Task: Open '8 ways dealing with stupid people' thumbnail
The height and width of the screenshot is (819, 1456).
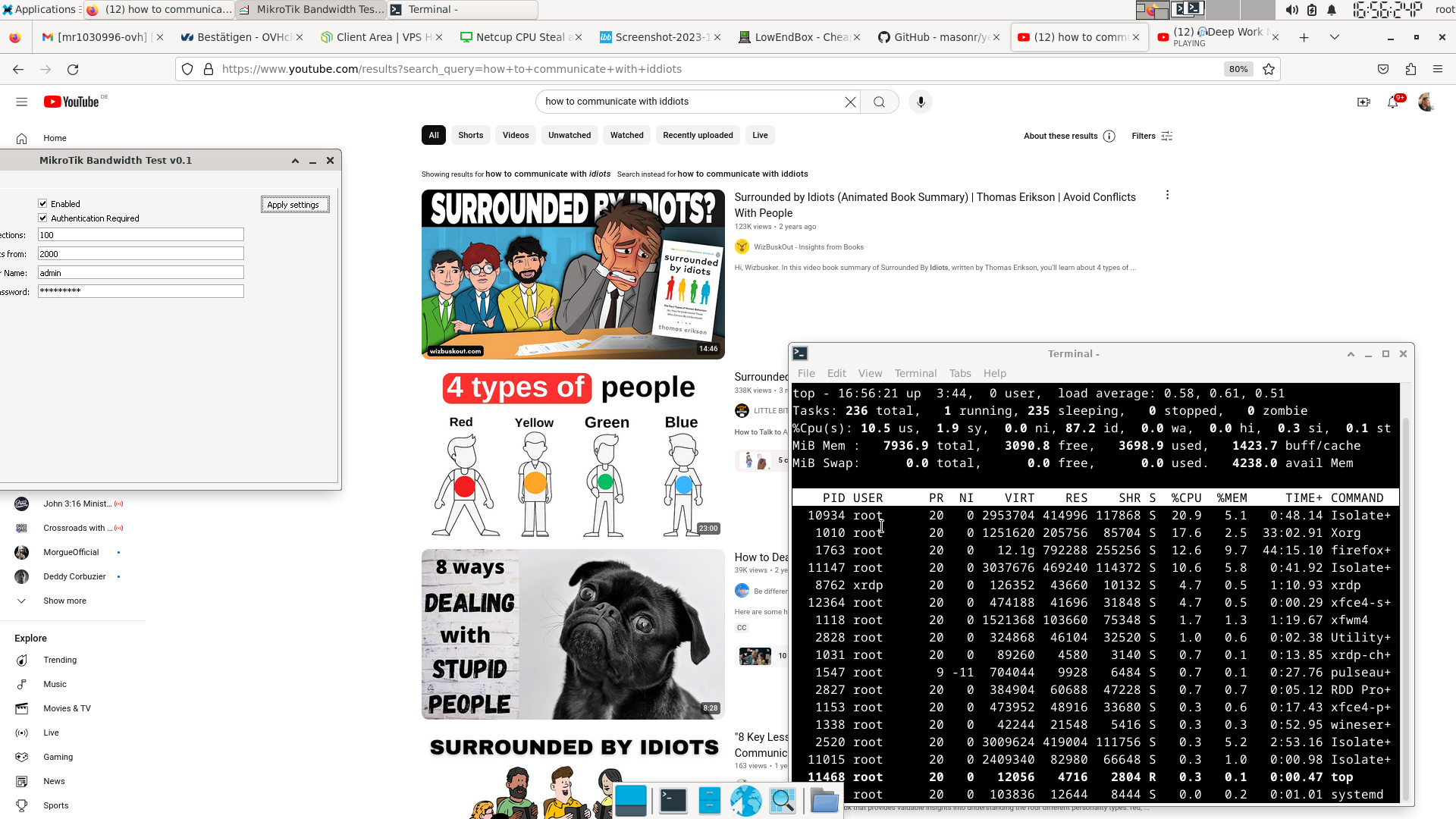Action: pyautogui.click(x=573, y=635)
